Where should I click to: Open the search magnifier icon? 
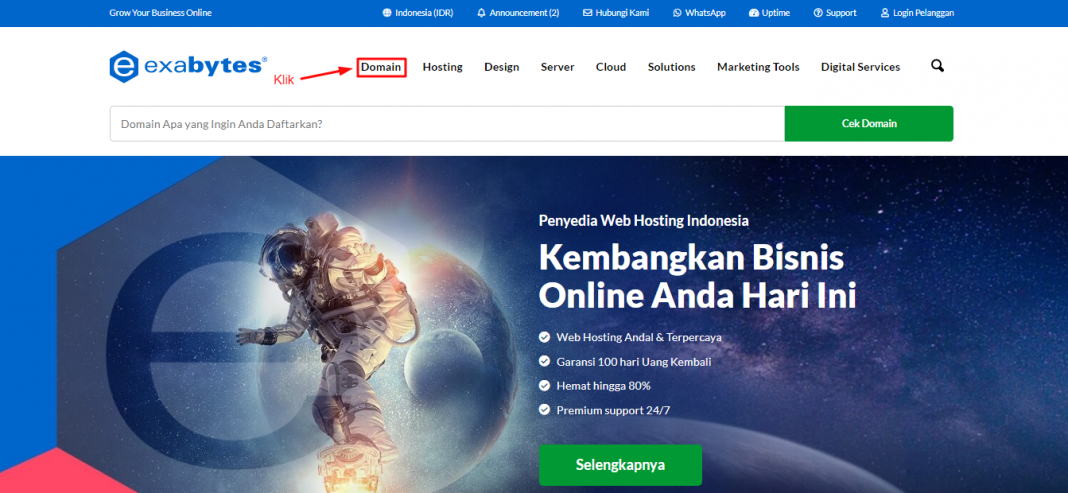coord(937,66)
